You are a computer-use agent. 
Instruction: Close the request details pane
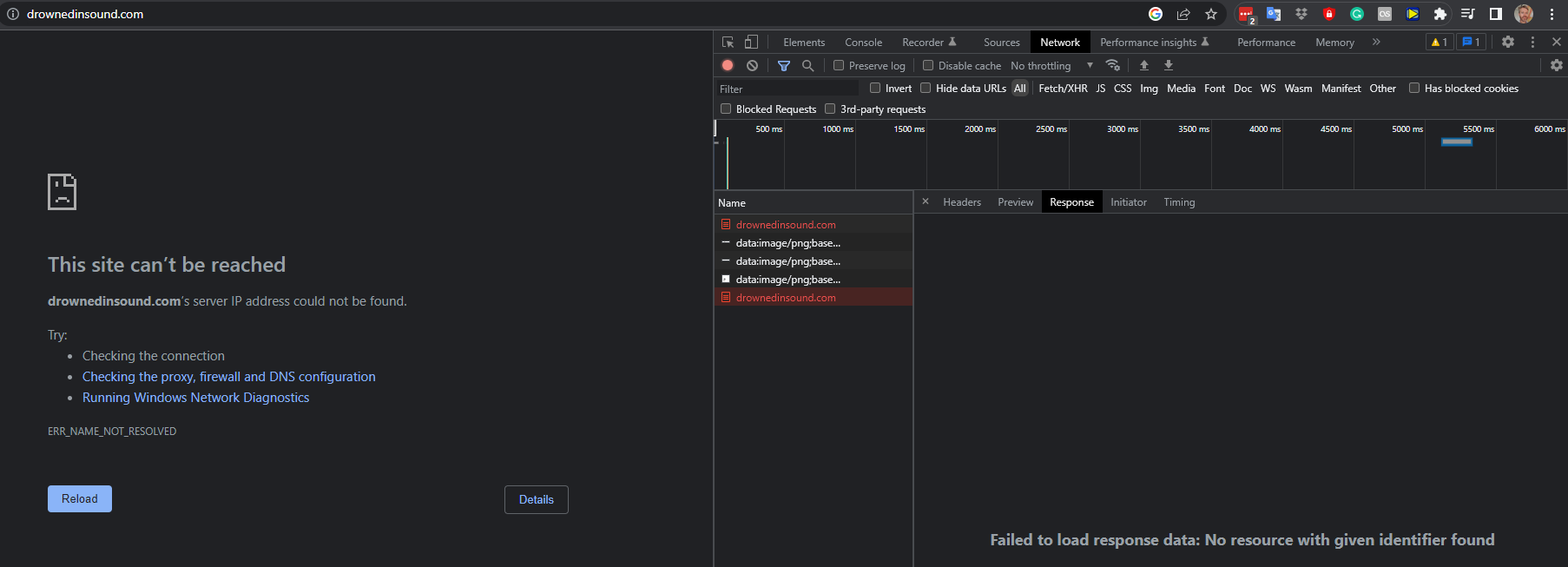[926, 201]
